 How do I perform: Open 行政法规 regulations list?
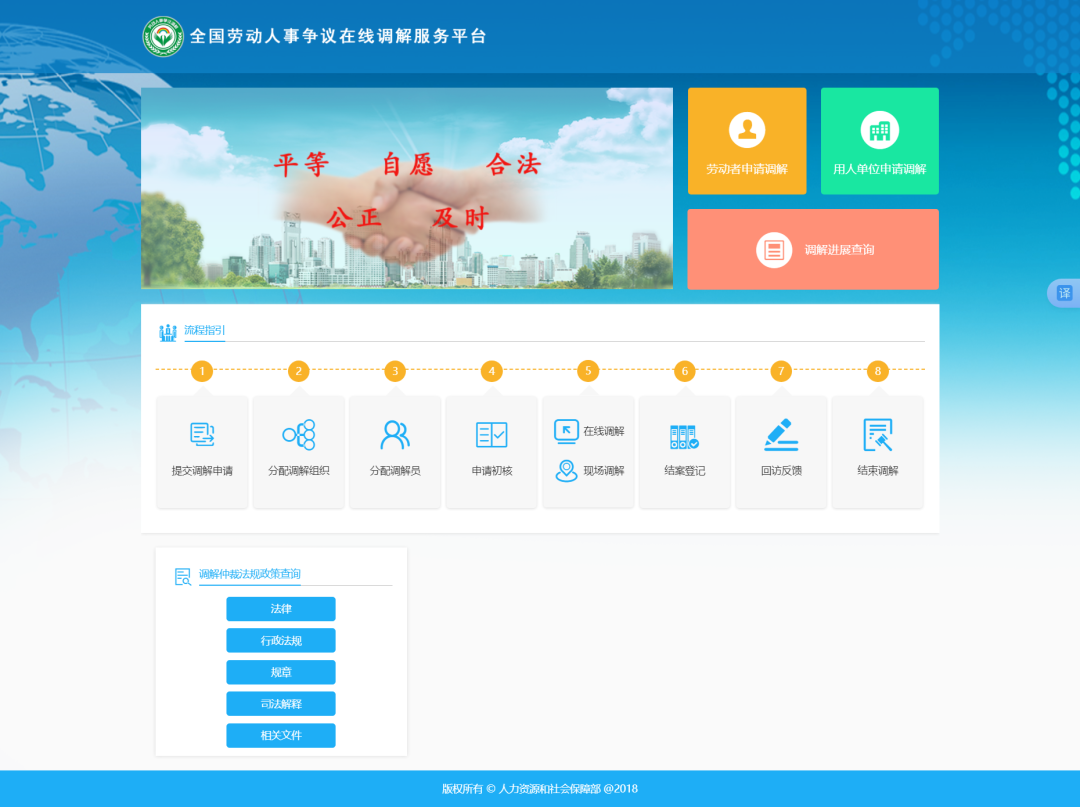(281, 641)
